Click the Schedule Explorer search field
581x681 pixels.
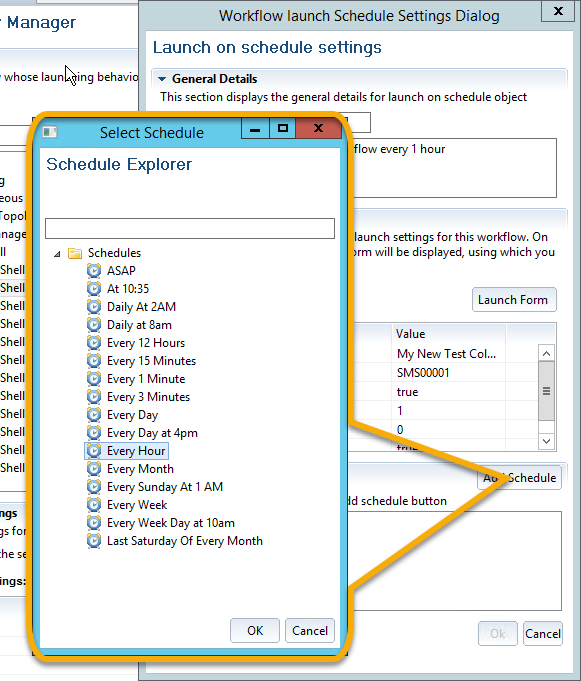[x=190, y=228]
